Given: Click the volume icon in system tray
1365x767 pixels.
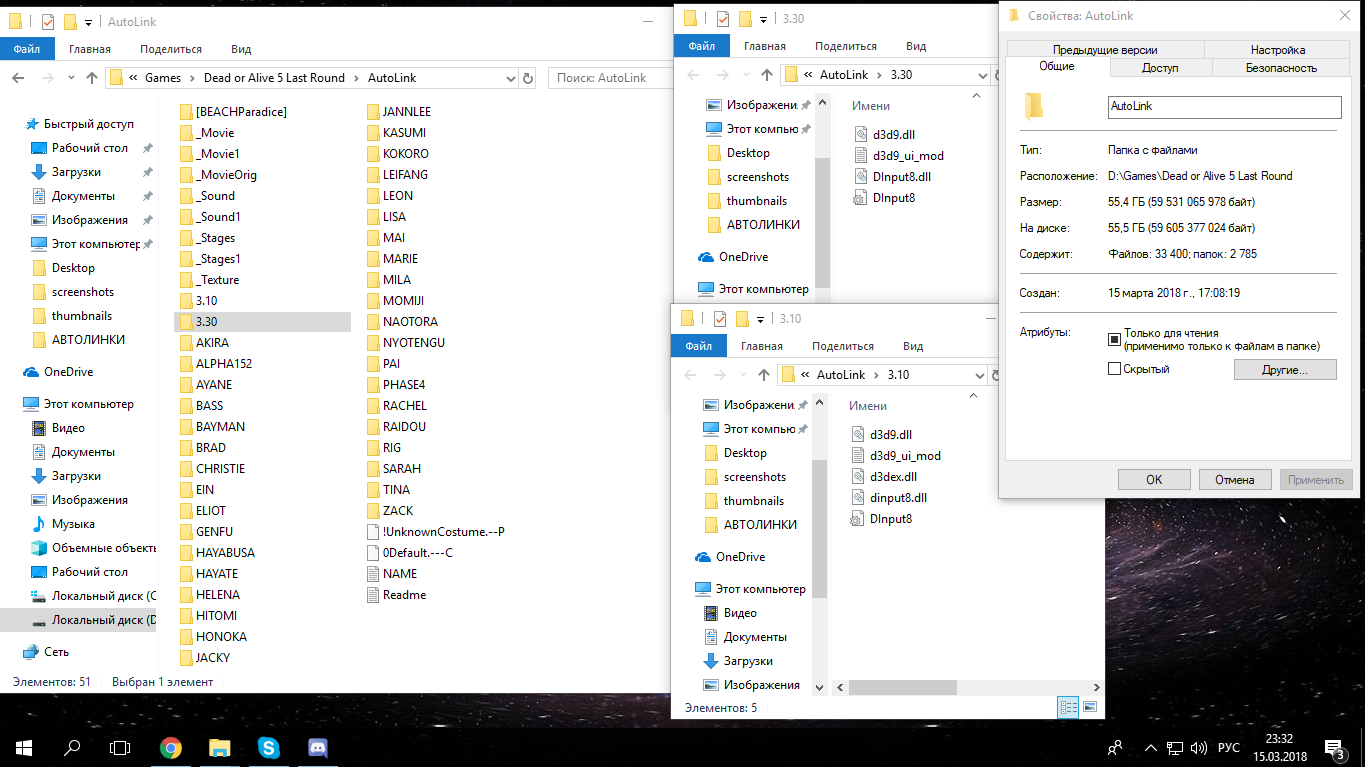Looking at the screenshot, I should pos(1198,748).
